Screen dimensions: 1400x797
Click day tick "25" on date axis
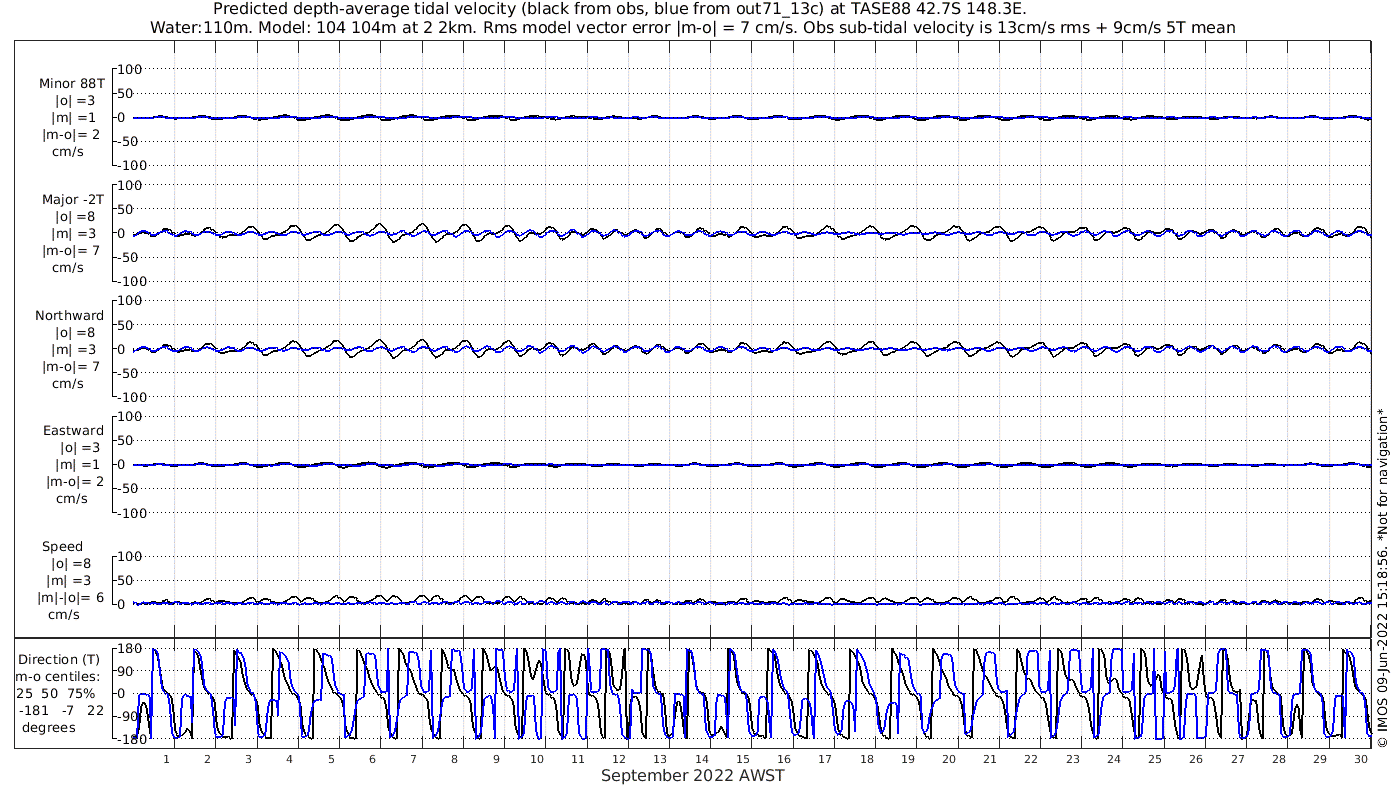coord(1155,760)
